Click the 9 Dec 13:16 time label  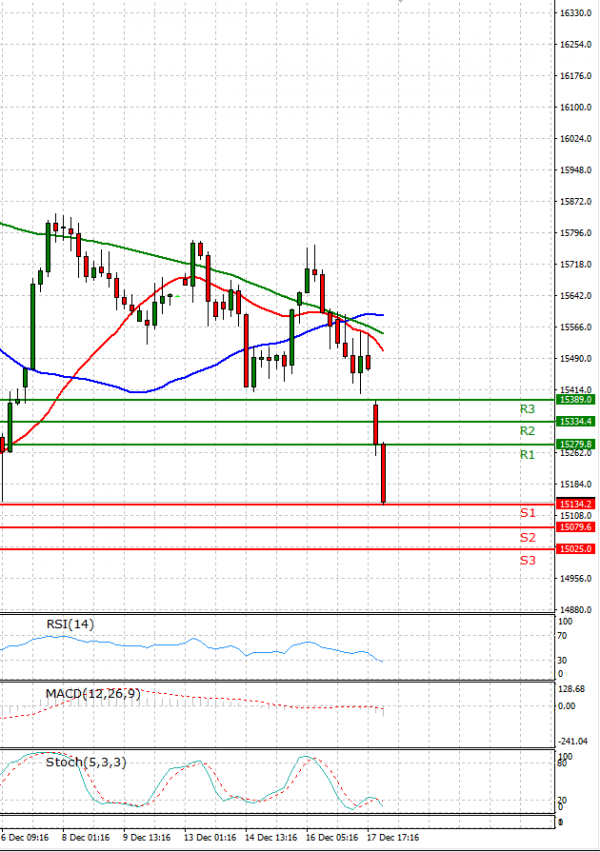147,837
